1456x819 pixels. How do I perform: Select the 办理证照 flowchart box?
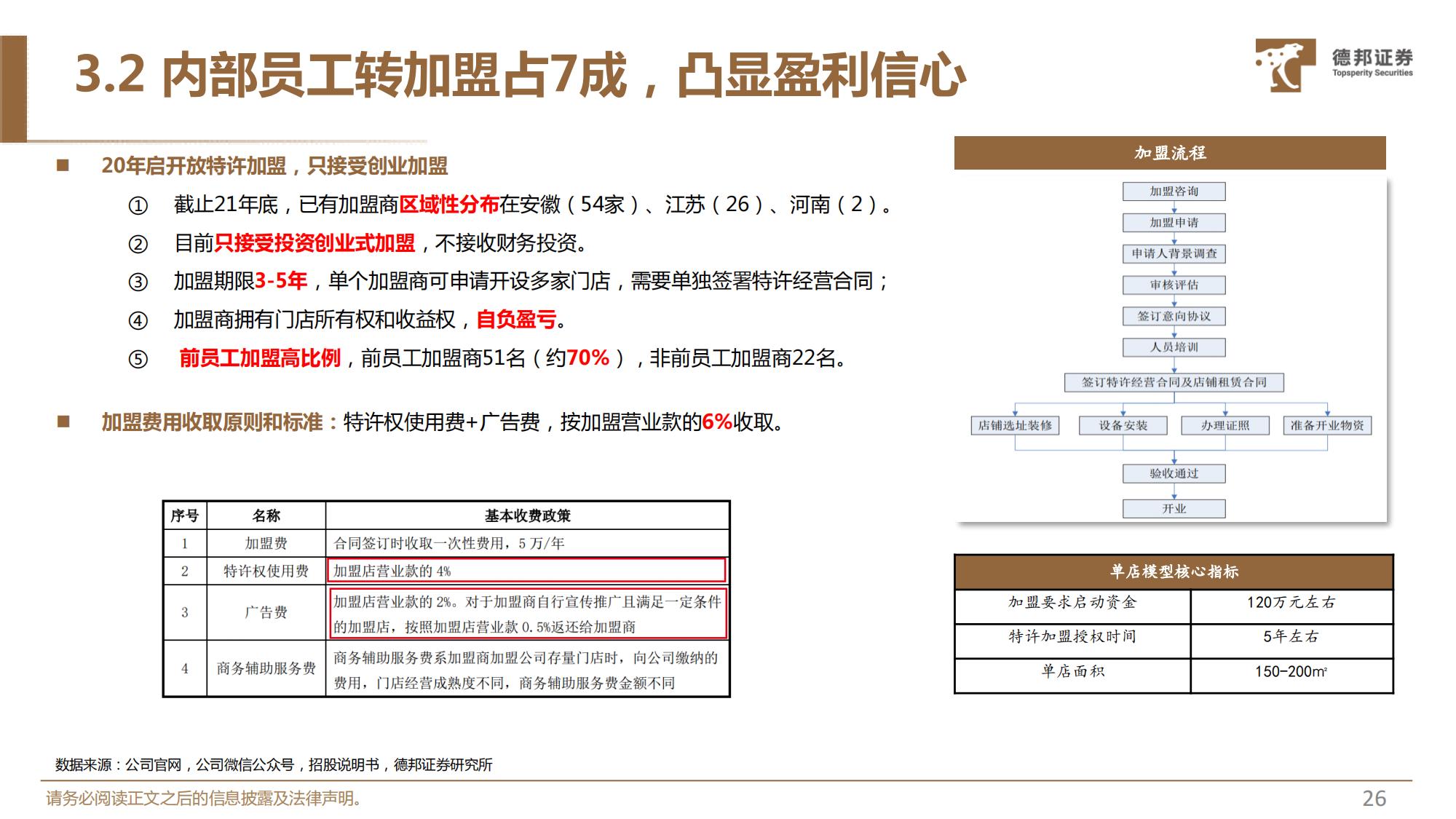(1224, 425)
